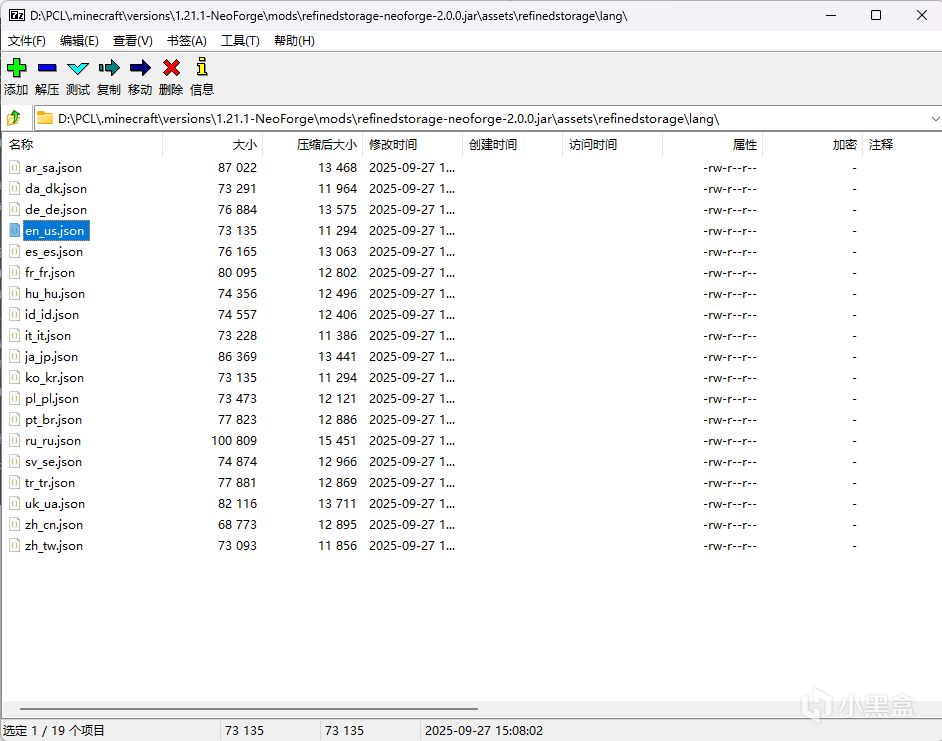The width and height of the screenshot is (942, 741).
Task: Select the file pt_br.json
Action: [x=53, y=420]
